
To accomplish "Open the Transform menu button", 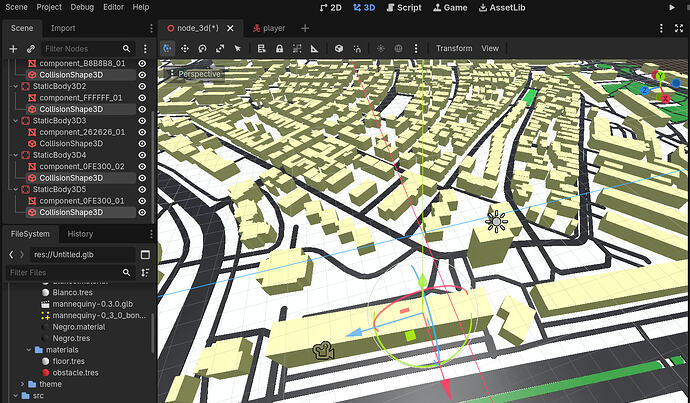I will 453,48.
